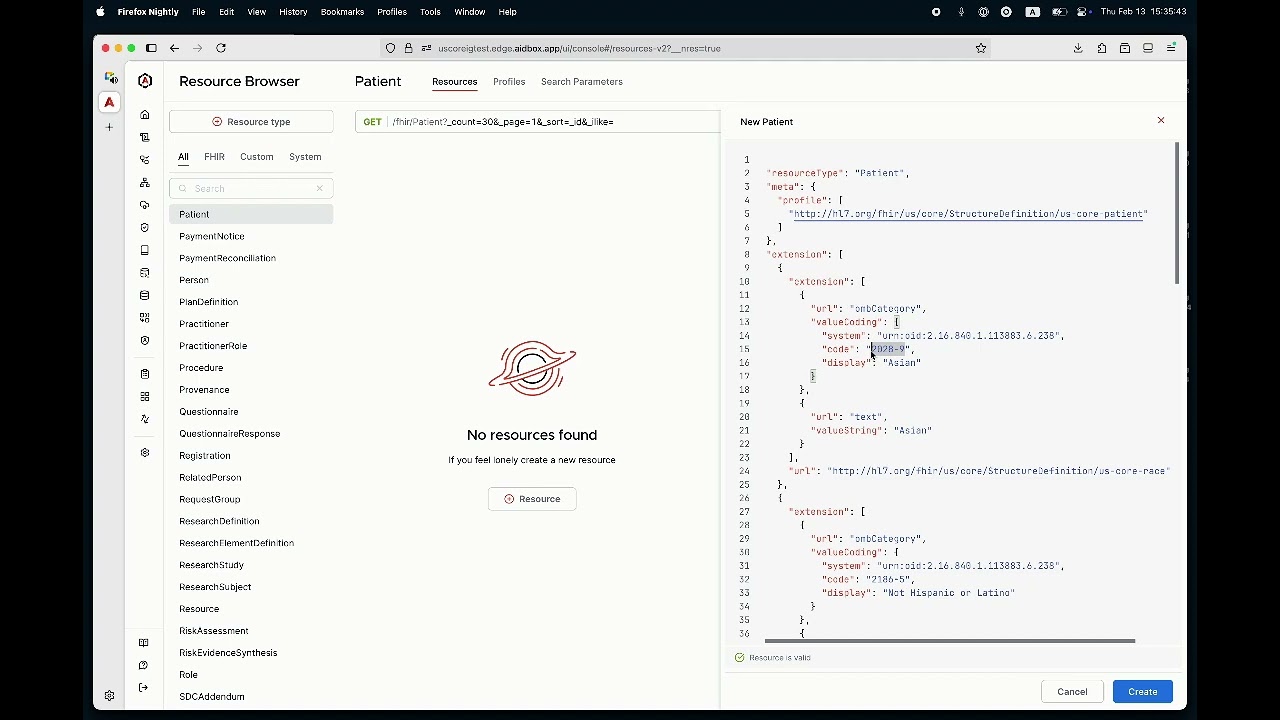Click the tracking protection shield icon
1280x720 pixels.
pos(391,48)
